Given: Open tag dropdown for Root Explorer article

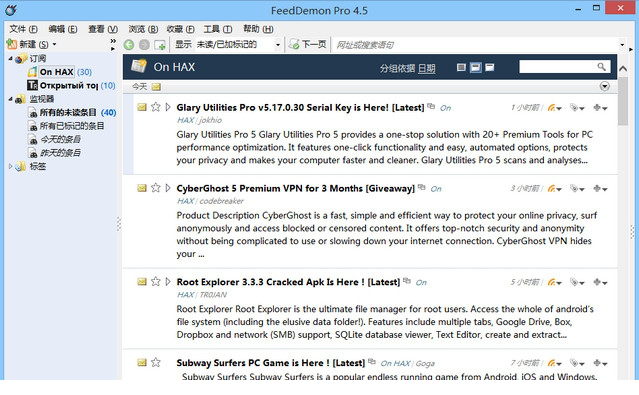Looking at the screenshot, I should coord(577,282).
